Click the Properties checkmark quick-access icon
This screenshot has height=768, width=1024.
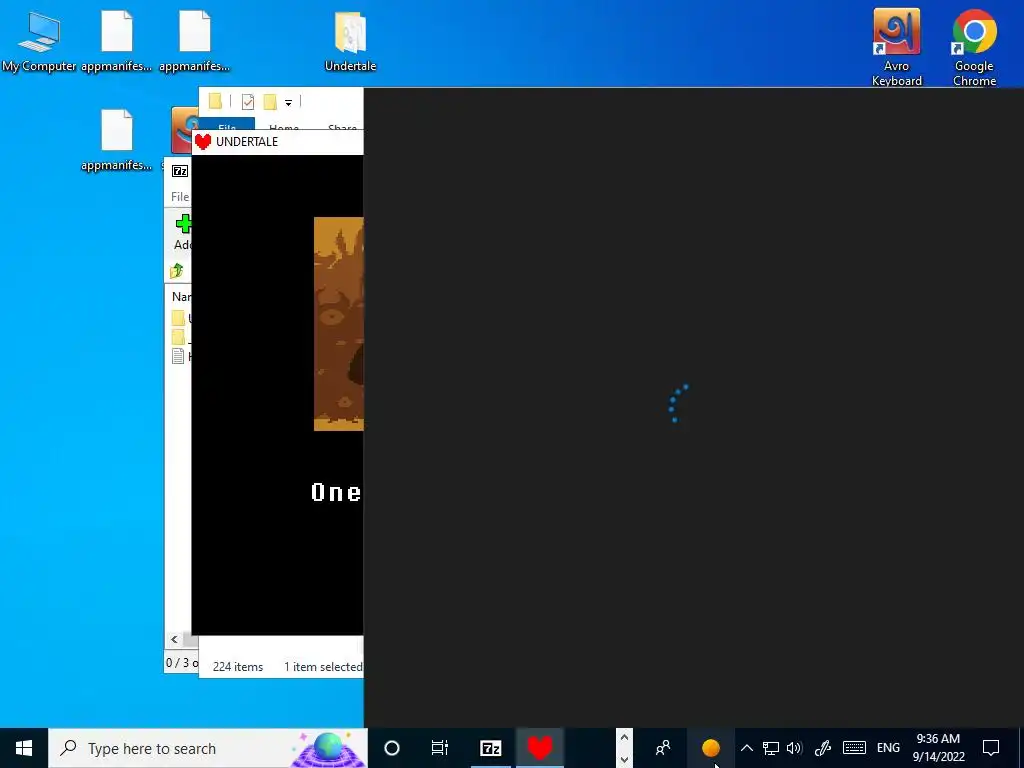click(x=248, y=102)
